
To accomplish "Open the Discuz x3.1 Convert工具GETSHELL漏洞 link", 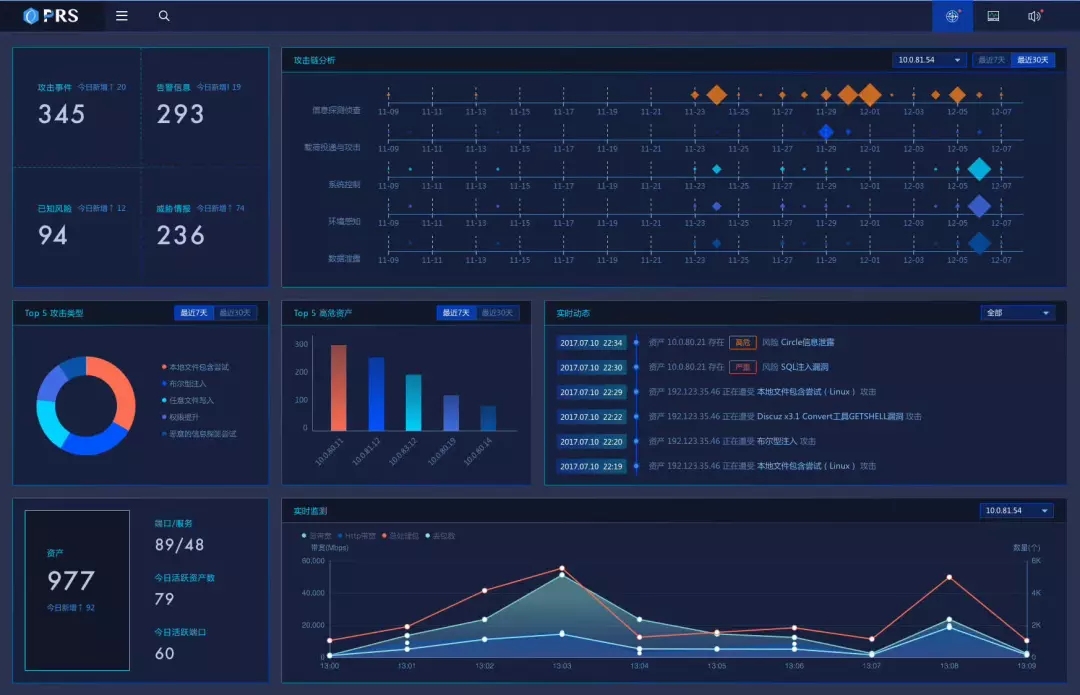I will click(x=830, y=417).
